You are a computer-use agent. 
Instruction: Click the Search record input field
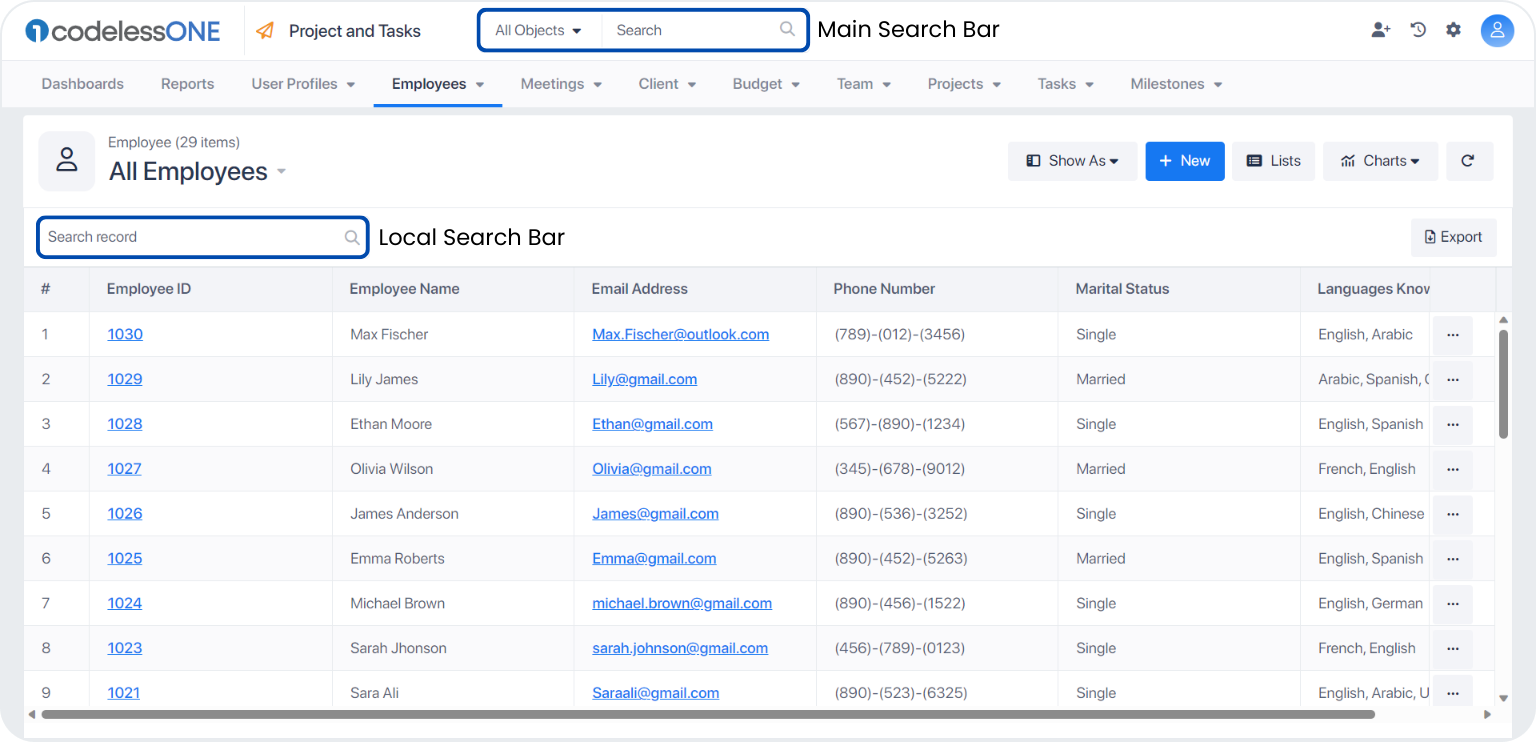point(203,237)
